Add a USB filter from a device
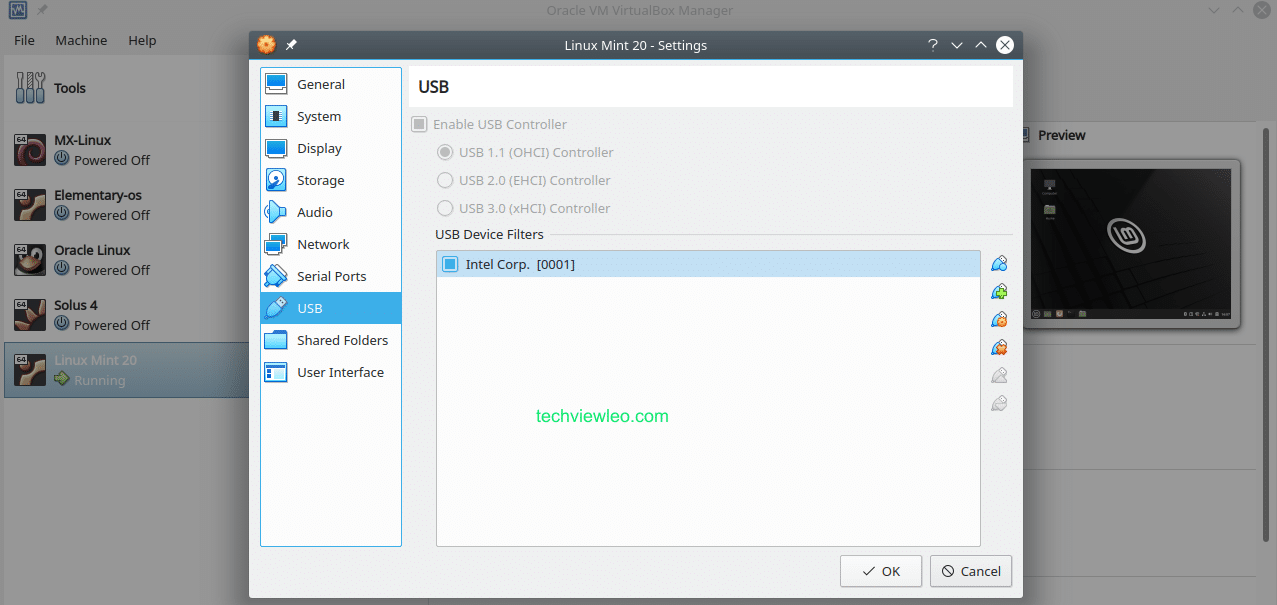This screenshot has height=605, width=1277. tap(999, 291)
